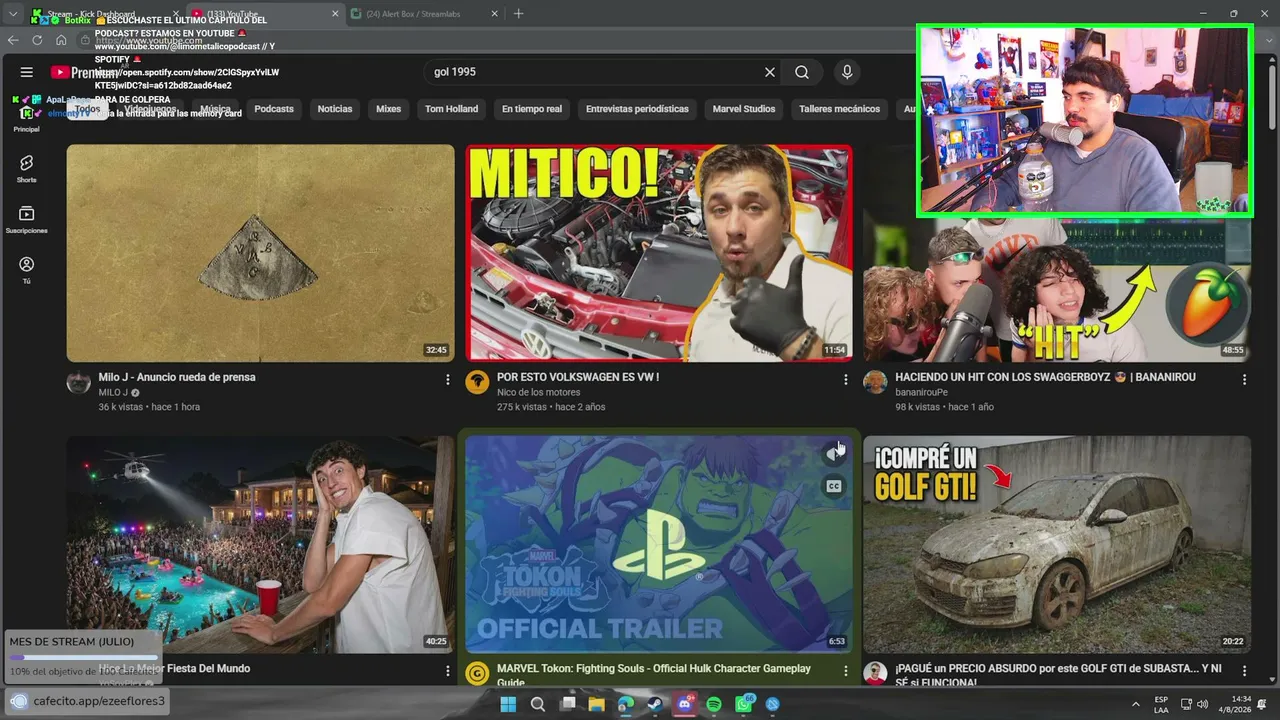Viewport: 1280px width, 720px height.
Task: Go back in the browser
Action: (x=13, y=40)
